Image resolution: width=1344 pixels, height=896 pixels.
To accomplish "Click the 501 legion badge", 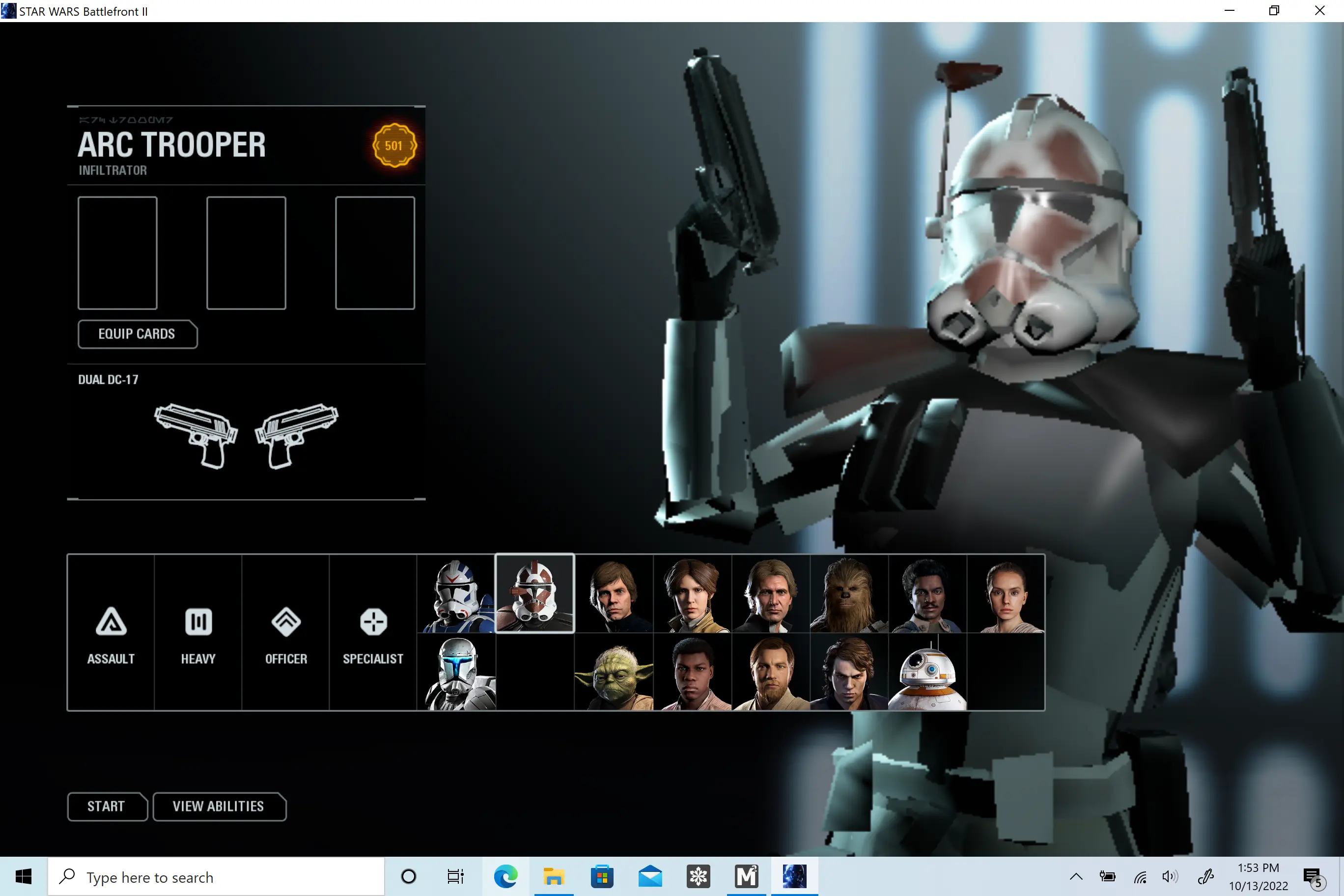I will [394, 145].
